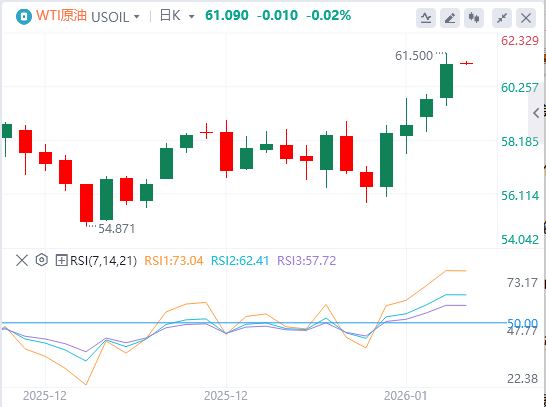Screen dimensions: 546x407
Task: Toggle the RSI1:73.04 line visibility
Action: click(x=174, y=261)
